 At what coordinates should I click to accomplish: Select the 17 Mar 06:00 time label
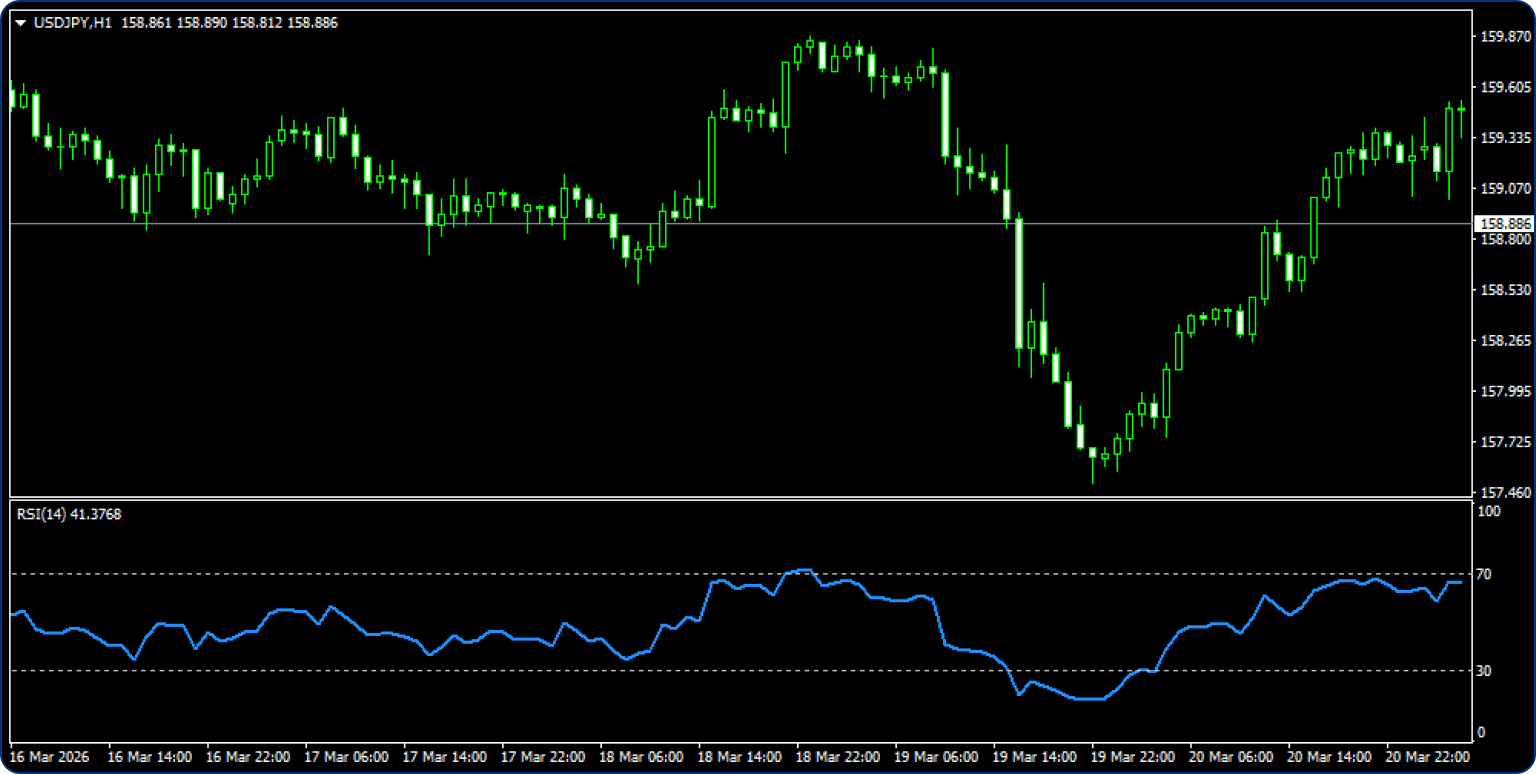pos(346,757)
